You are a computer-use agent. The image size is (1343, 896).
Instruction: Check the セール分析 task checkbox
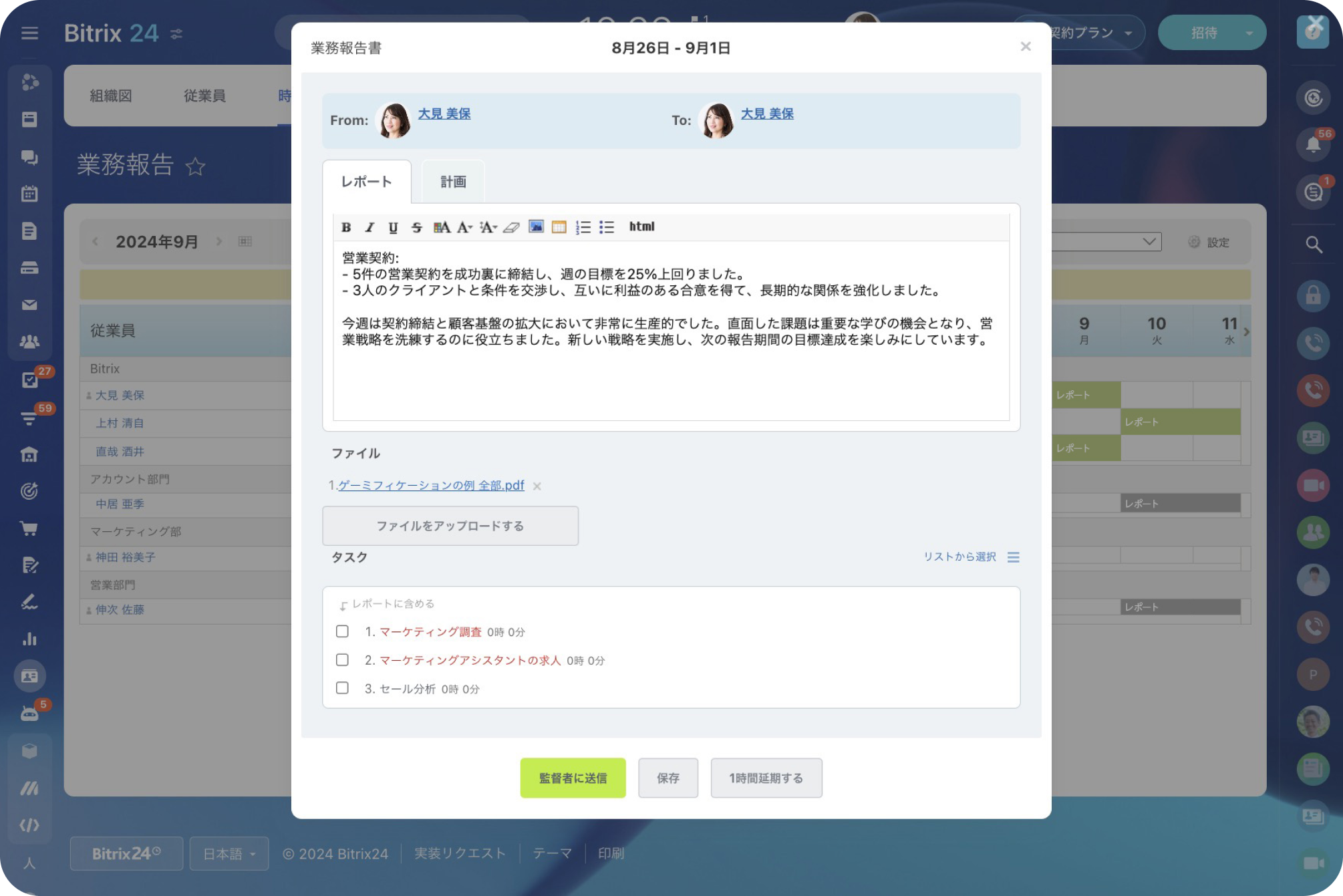coord(343,688)
